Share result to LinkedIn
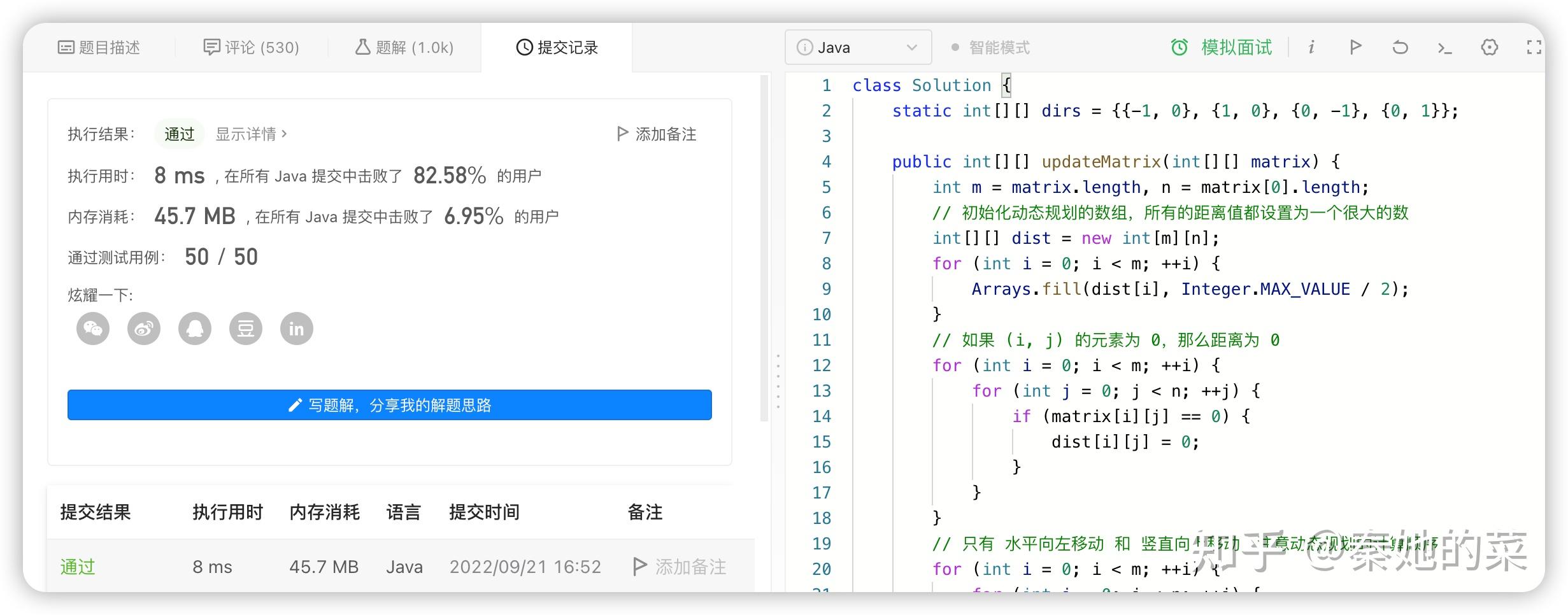 pyautogui.click(x=296, y=329)
